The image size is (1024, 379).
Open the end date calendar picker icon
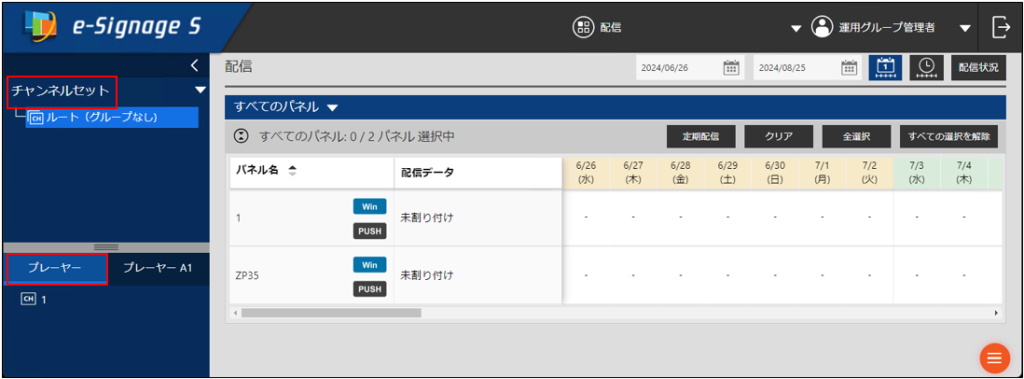tap(848, 67)
